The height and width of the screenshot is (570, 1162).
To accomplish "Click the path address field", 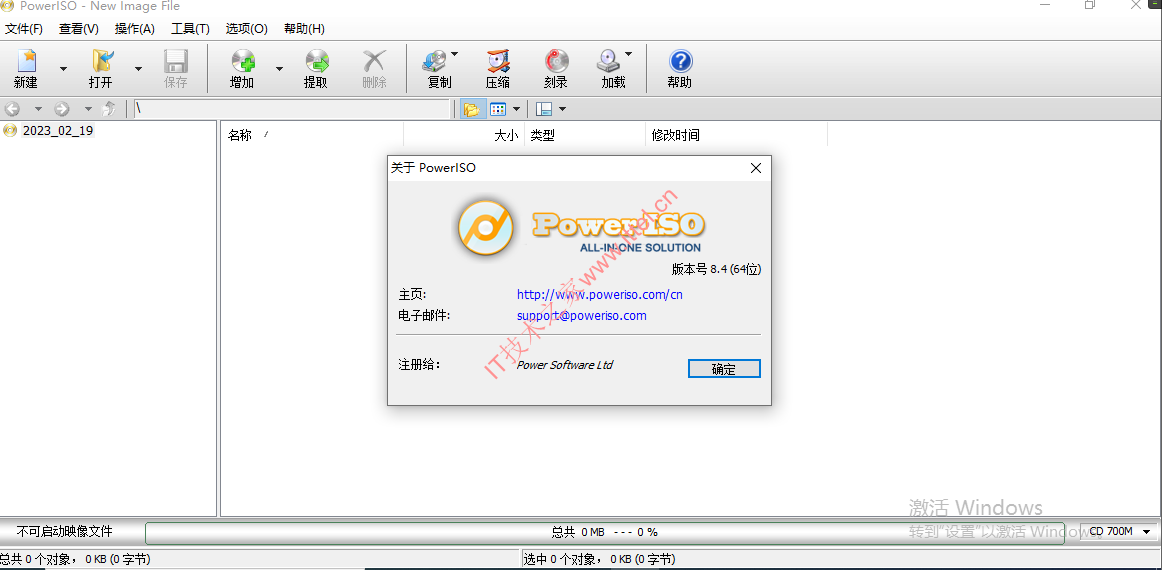I will pos(293,109).
